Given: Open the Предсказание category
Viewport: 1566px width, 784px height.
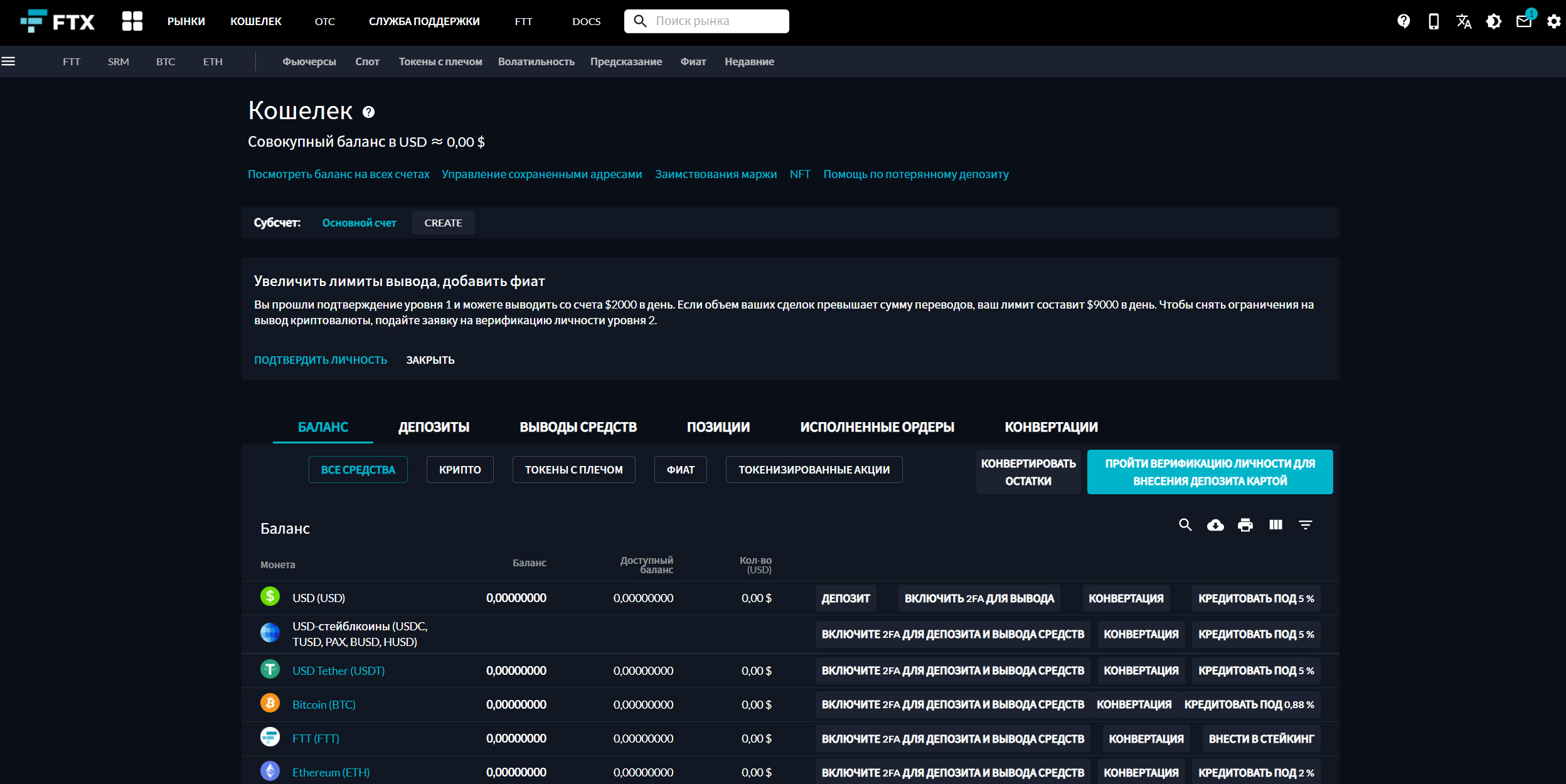Looking at the screenshot, I should coord(626,61).
